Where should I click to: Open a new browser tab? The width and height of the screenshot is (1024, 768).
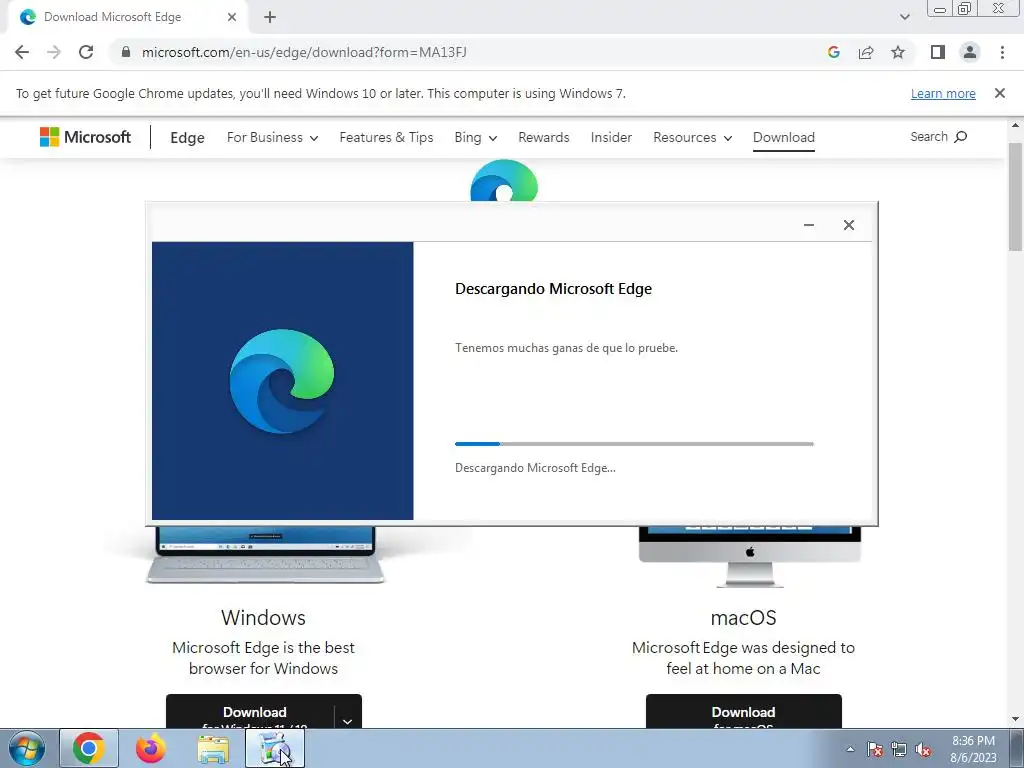click(270, 17)
